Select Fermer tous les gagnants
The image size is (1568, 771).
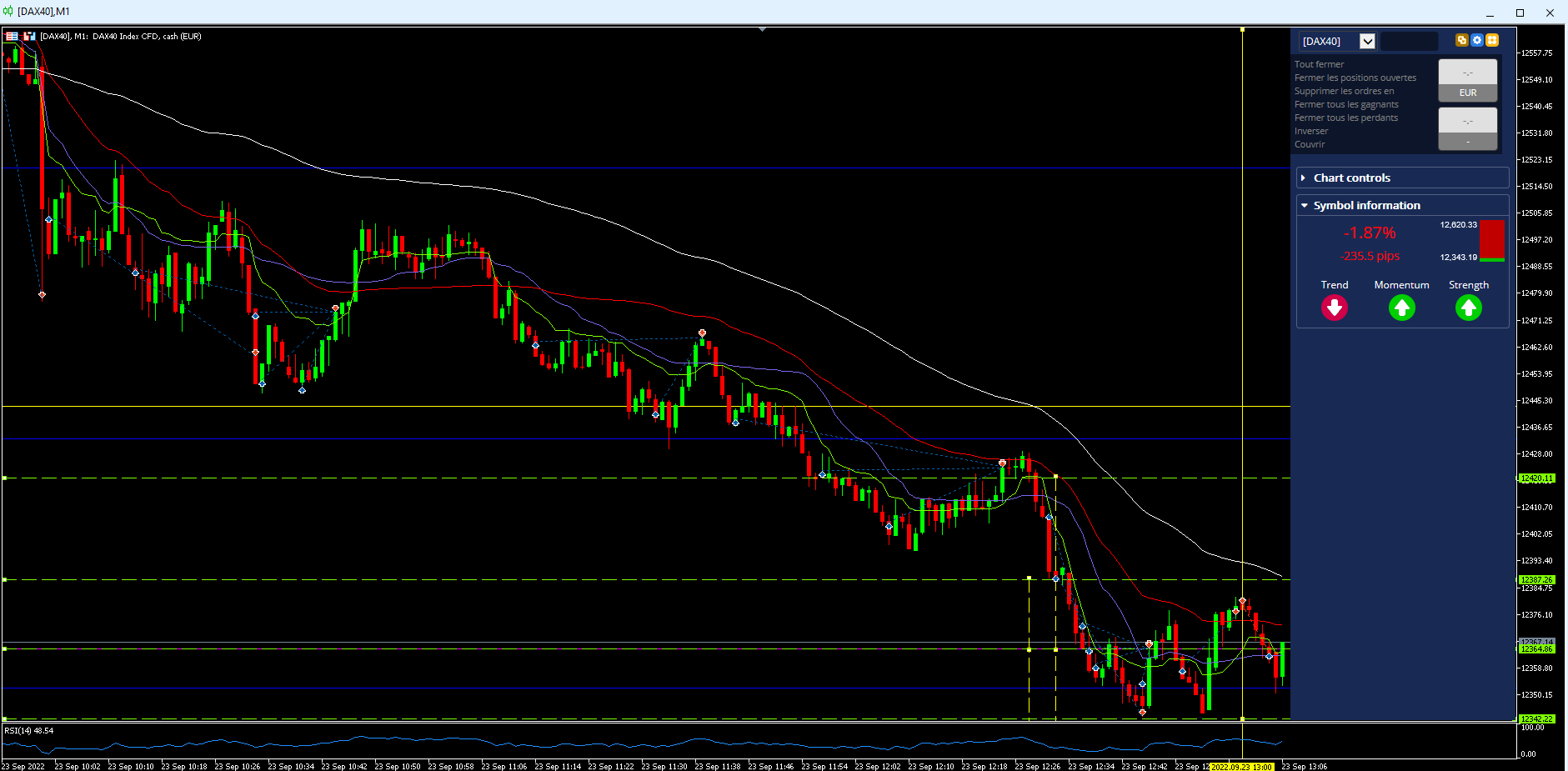tap(1346, 104)
